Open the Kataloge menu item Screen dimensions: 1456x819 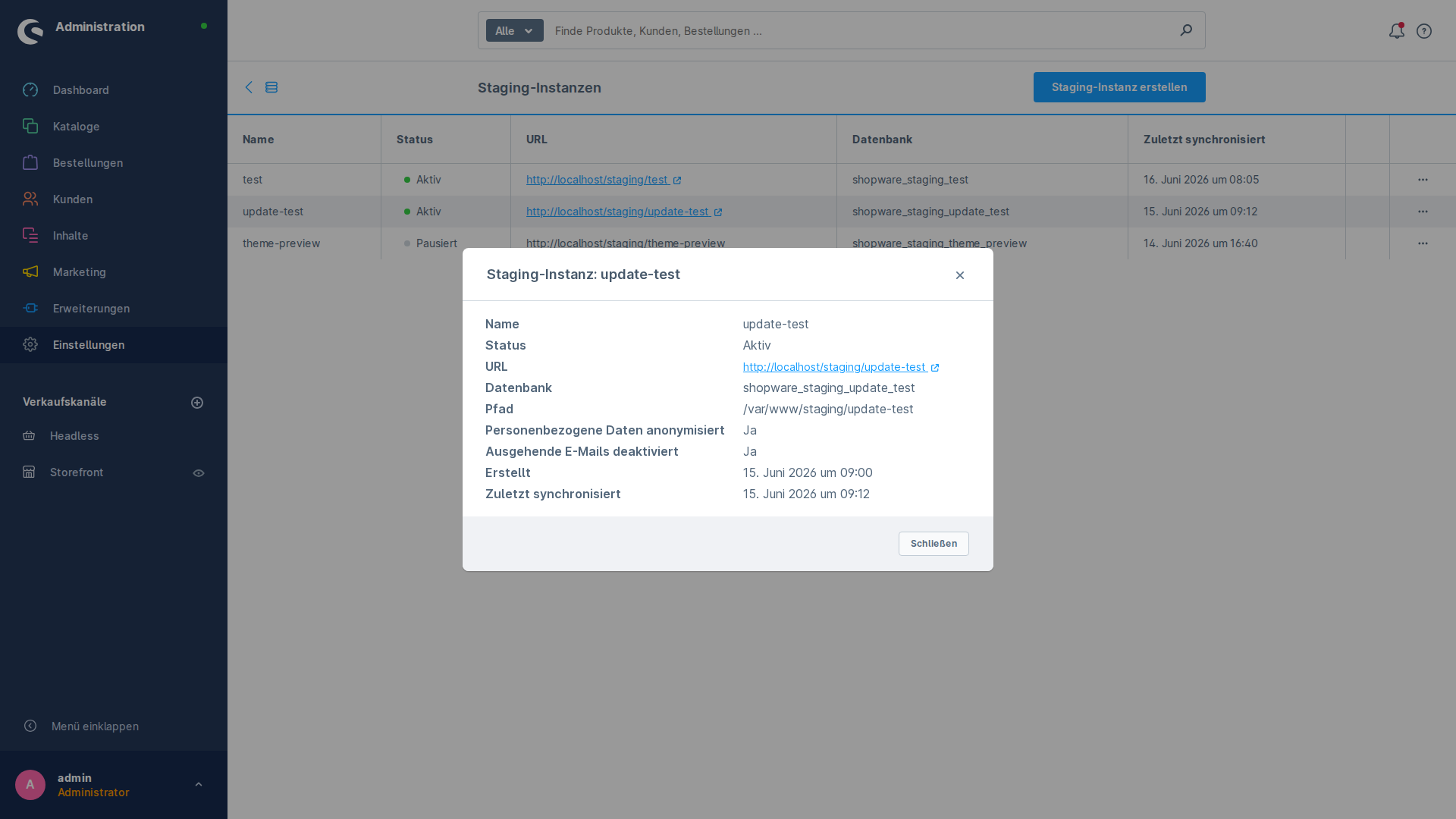click(114, 127)
